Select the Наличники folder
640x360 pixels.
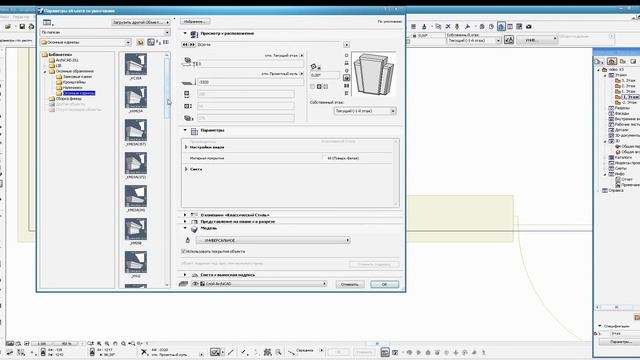tap(72, 87)
